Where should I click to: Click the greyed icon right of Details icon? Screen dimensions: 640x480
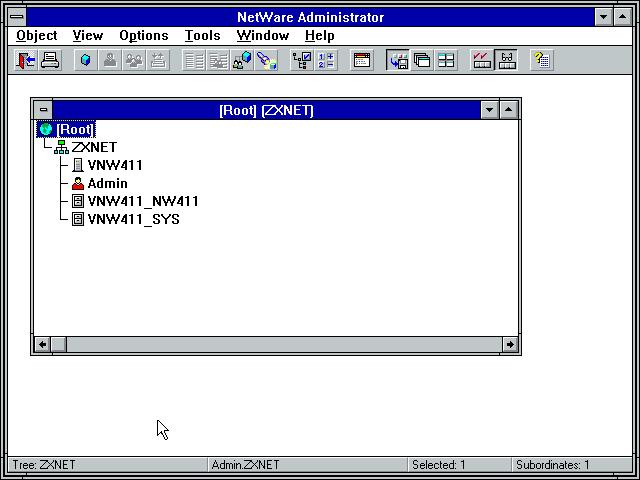[x=218, y=60]
